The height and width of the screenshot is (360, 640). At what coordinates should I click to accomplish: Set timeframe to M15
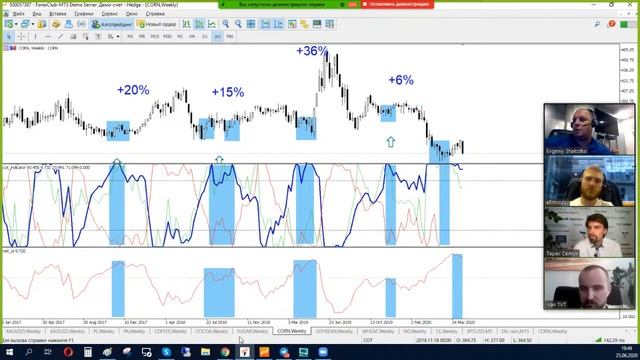[155, 36]
